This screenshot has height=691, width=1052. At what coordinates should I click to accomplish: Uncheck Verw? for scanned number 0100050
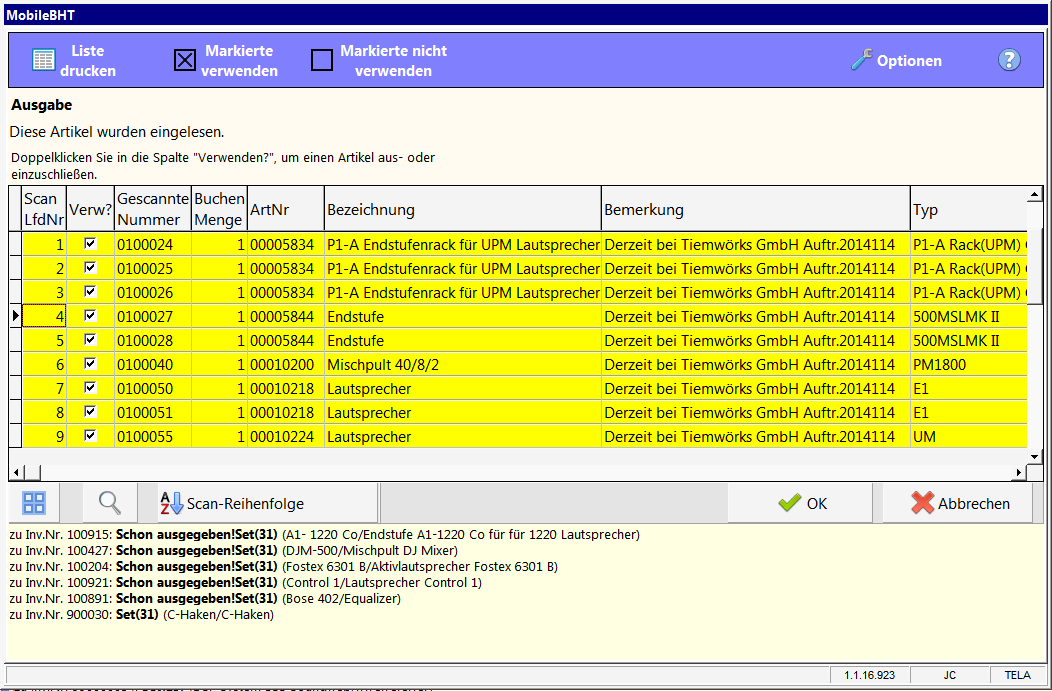coord(90,388)
